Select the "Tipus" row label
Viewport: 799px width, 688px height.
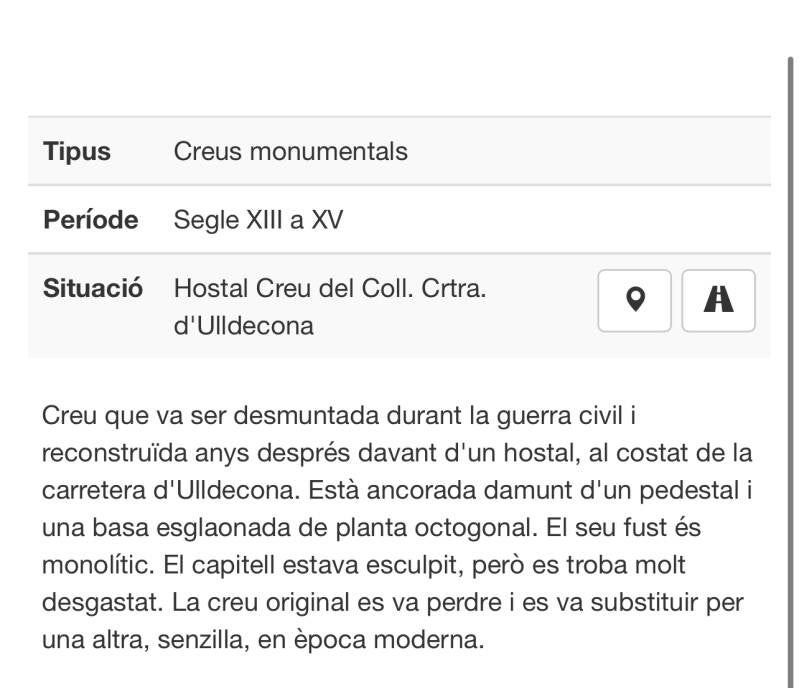coord(77,152)
